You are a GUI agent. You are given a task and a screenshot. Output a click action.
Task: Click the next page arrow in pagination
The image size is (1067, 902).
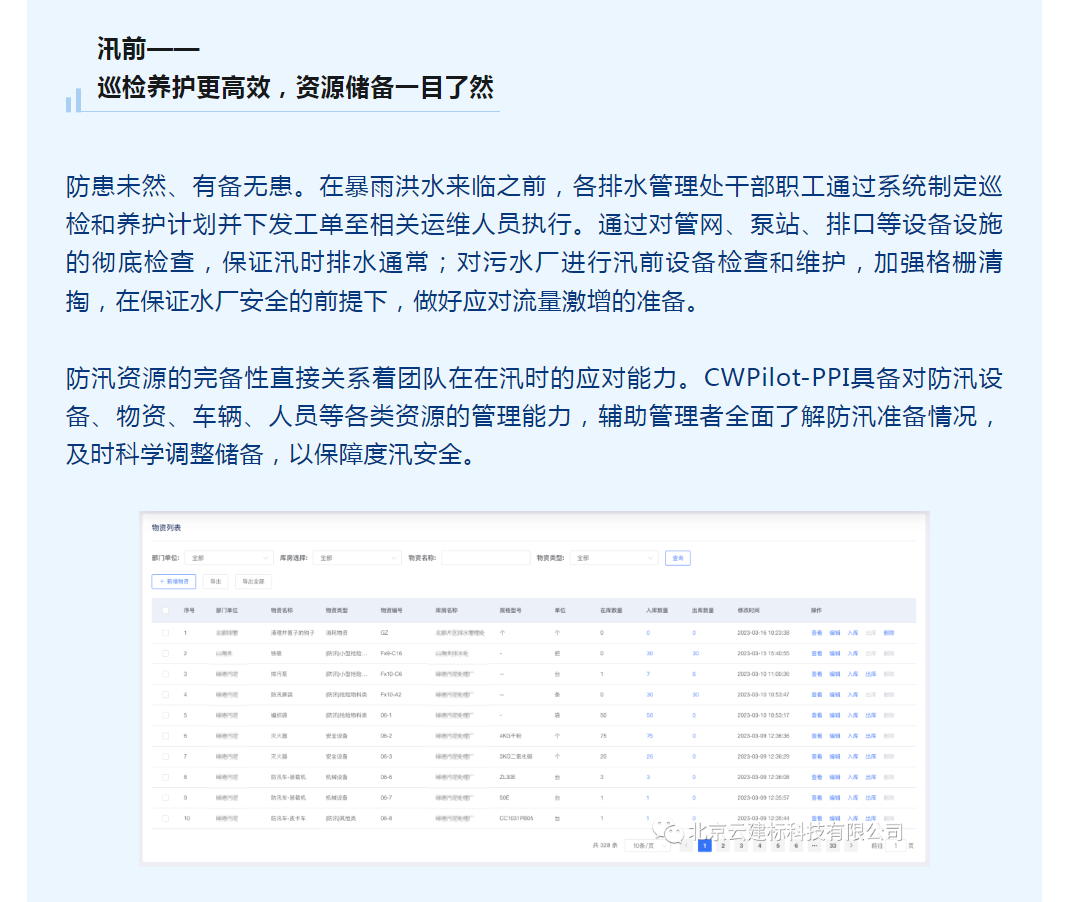point(851,845)
